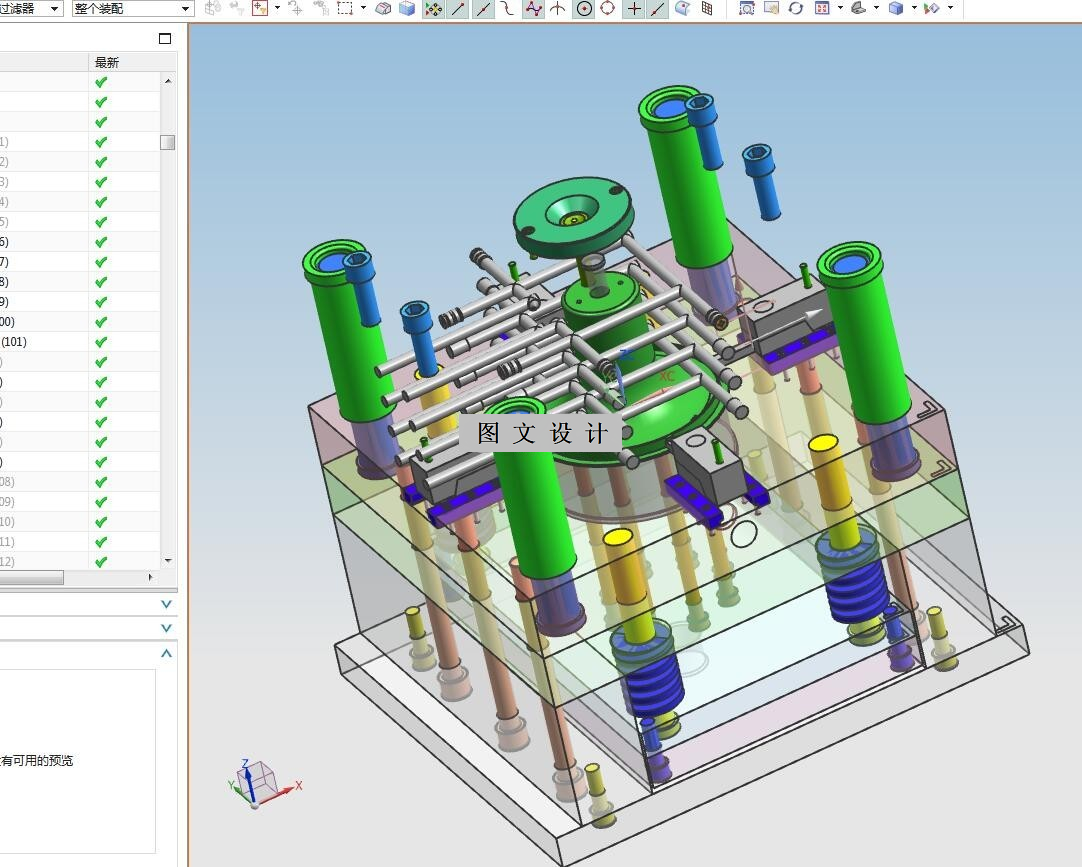
Task: Click the green checkmark in the 12) row
Action: 101,562
